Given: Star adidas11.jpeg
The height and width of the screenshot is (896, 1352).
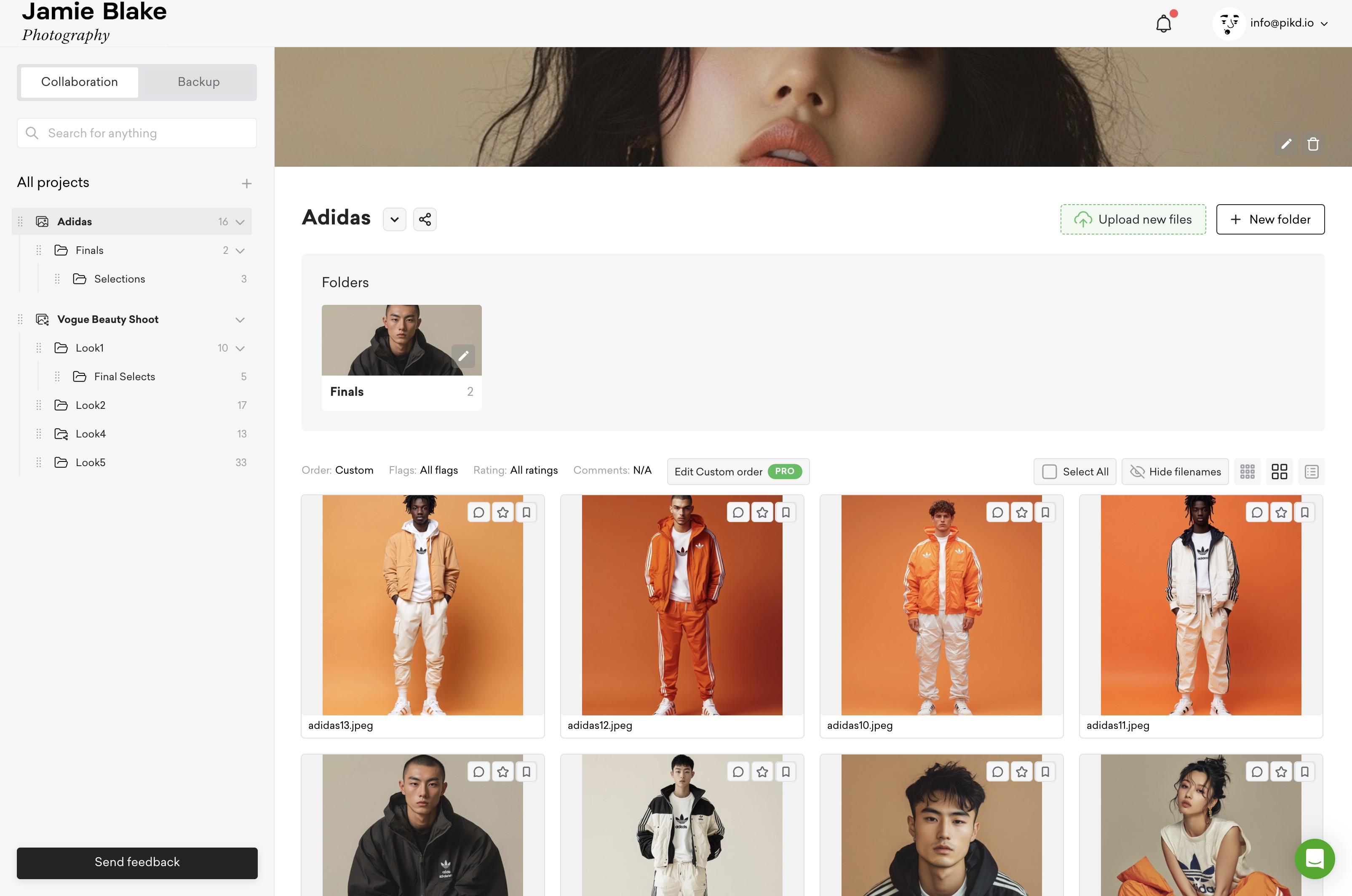Looking at the screenshot, I should [1281, 512].
